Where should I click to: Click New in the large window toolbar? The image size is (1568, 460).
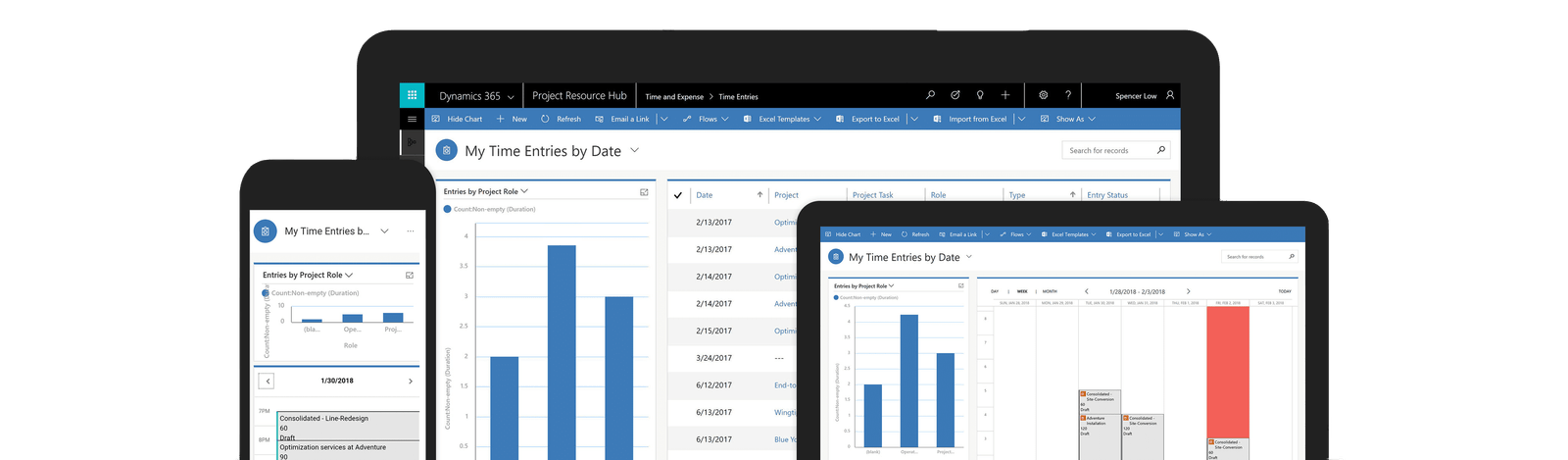[x=512, y=119]
